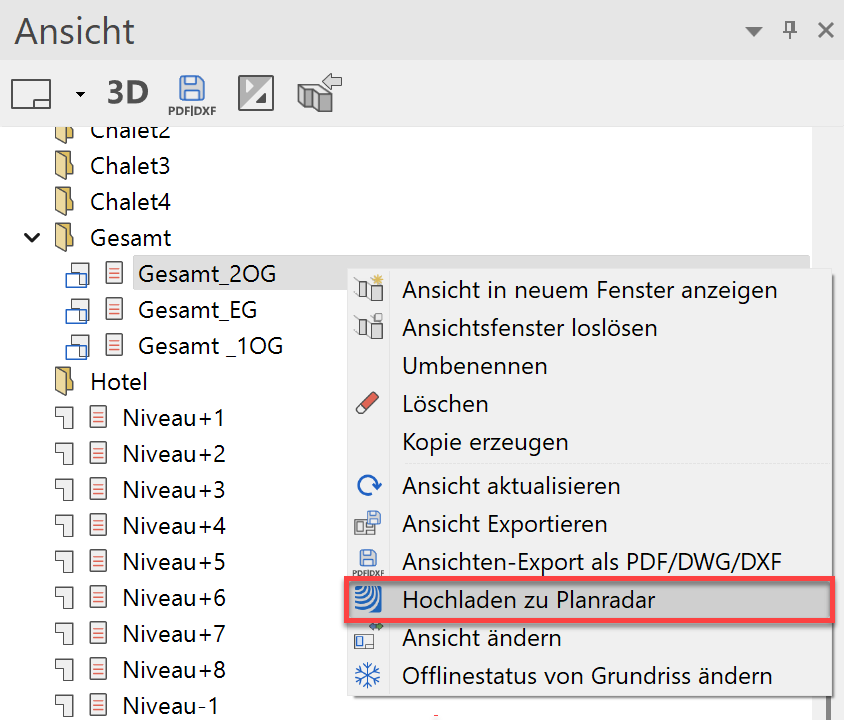The width and height of the screenshot is (844, 720).
Task: Click the 3D view toolbar button
Action: [x=128, y=93]
